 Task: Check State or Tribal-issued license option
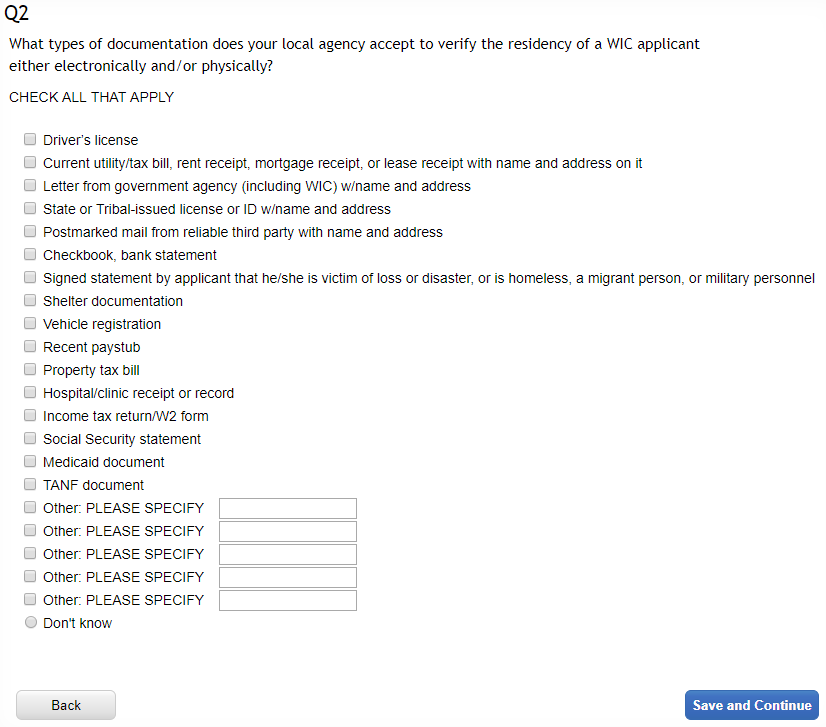tap(30, 209)
